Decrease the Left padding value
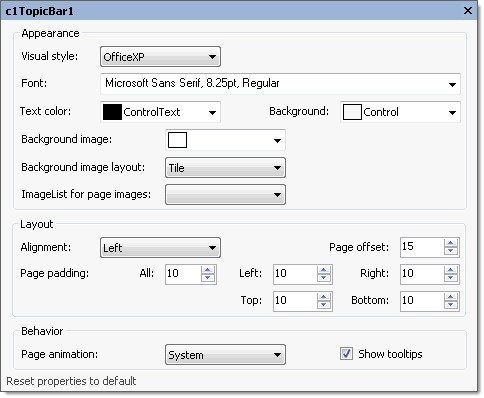This screenshot has height=398, width=484. point(324,278)
